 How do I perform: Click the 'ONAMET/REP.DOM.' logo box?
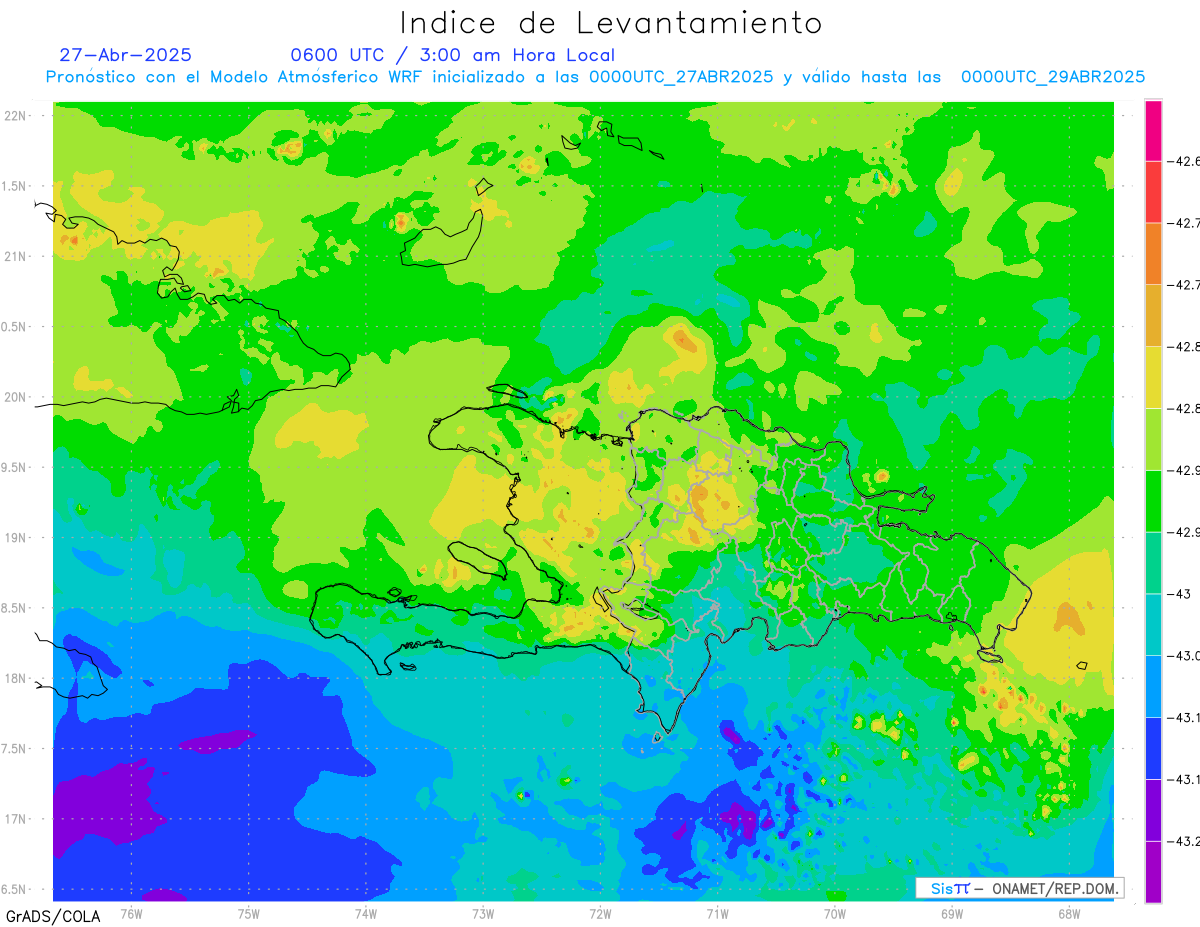1019,888
